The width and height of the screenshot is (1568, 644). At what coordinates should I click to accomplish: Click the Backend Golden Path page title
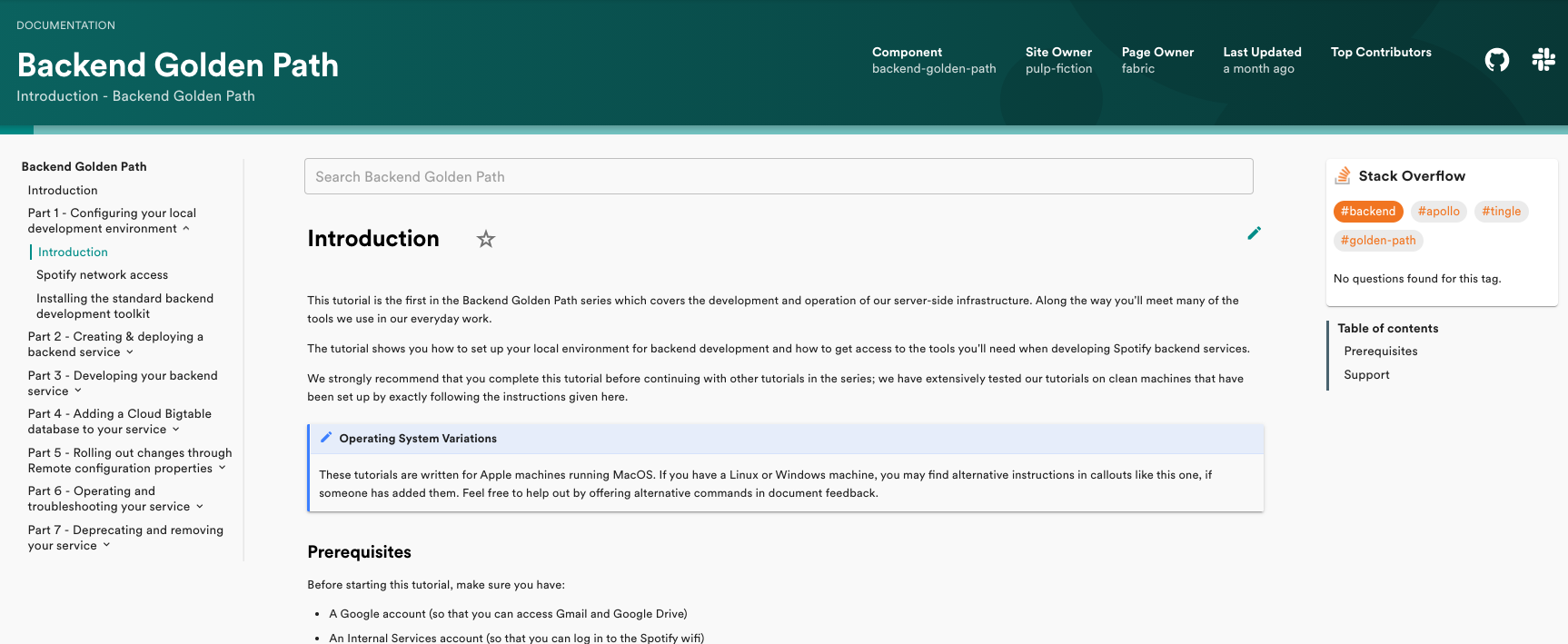pyautogui.click(x=178, y=65)
